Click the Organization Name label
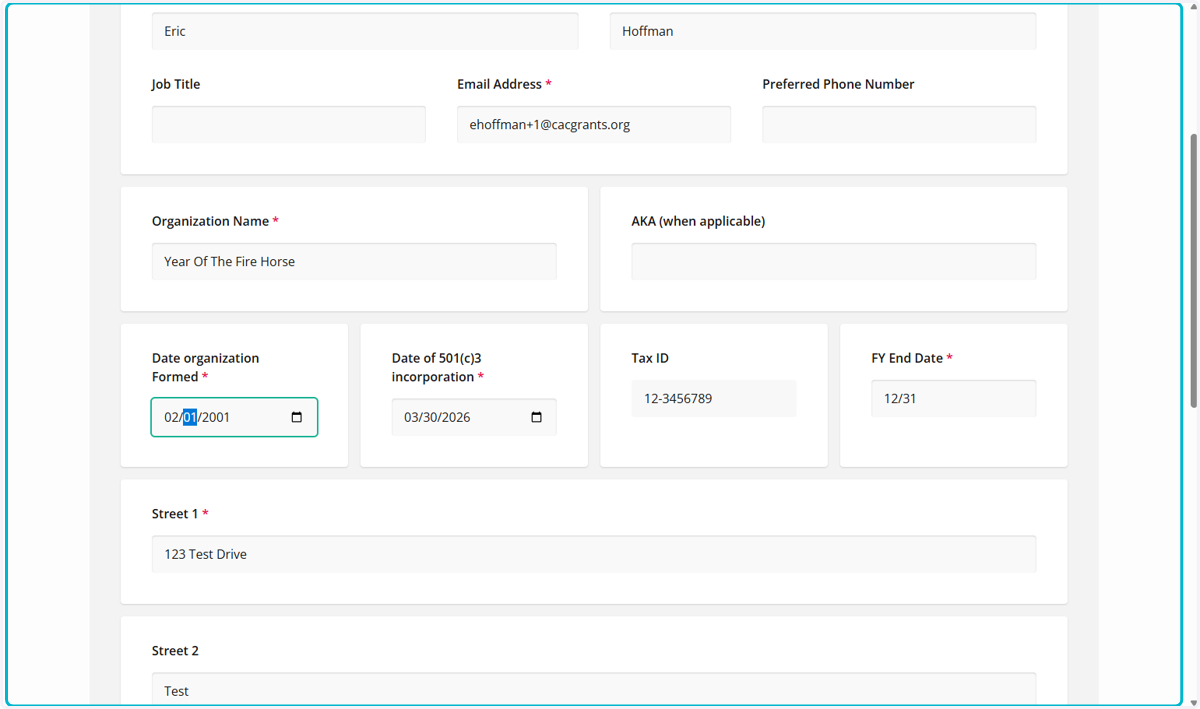This screenshot has width=1200, height=709. click(x=215, y=221)
